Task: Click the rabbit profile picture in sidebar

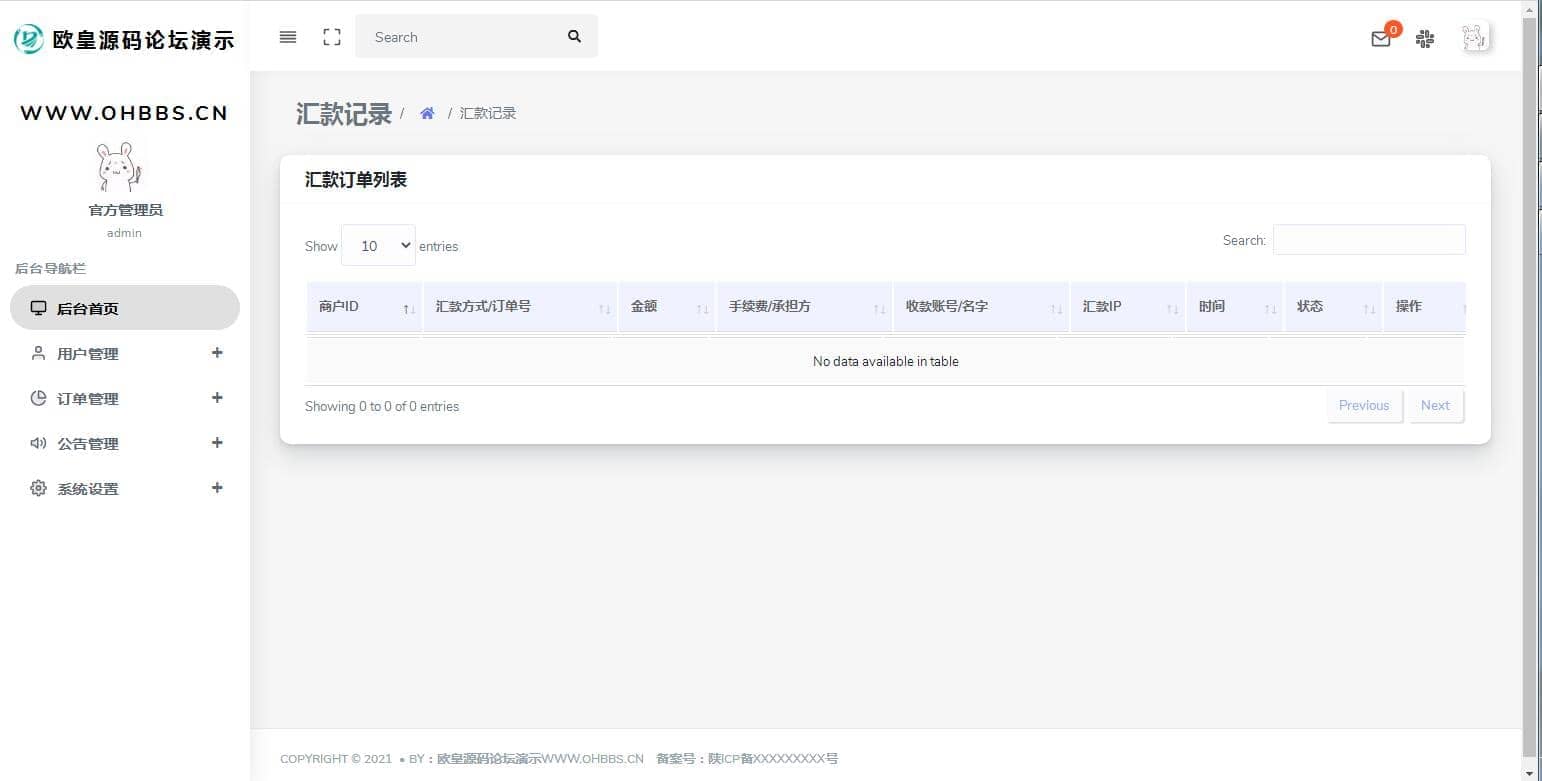Action: [120, 167]
